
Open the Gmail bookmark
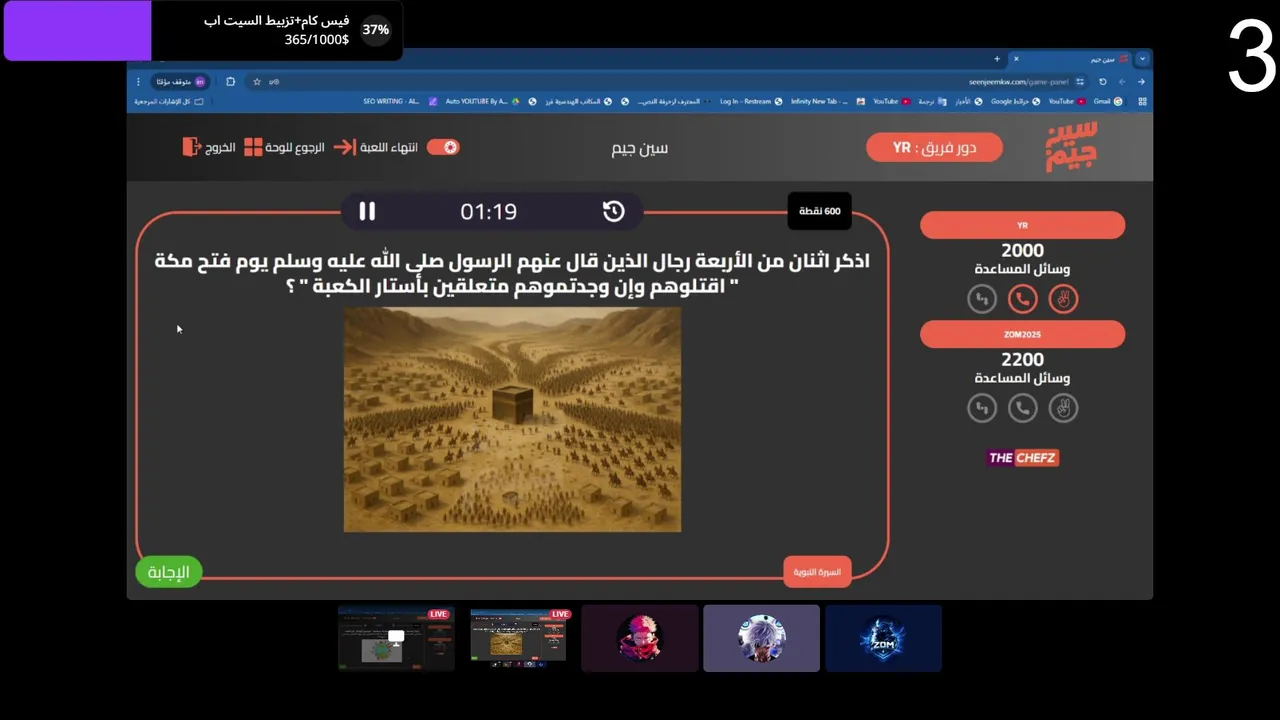pyautogui.click(x=1108, y=101)
